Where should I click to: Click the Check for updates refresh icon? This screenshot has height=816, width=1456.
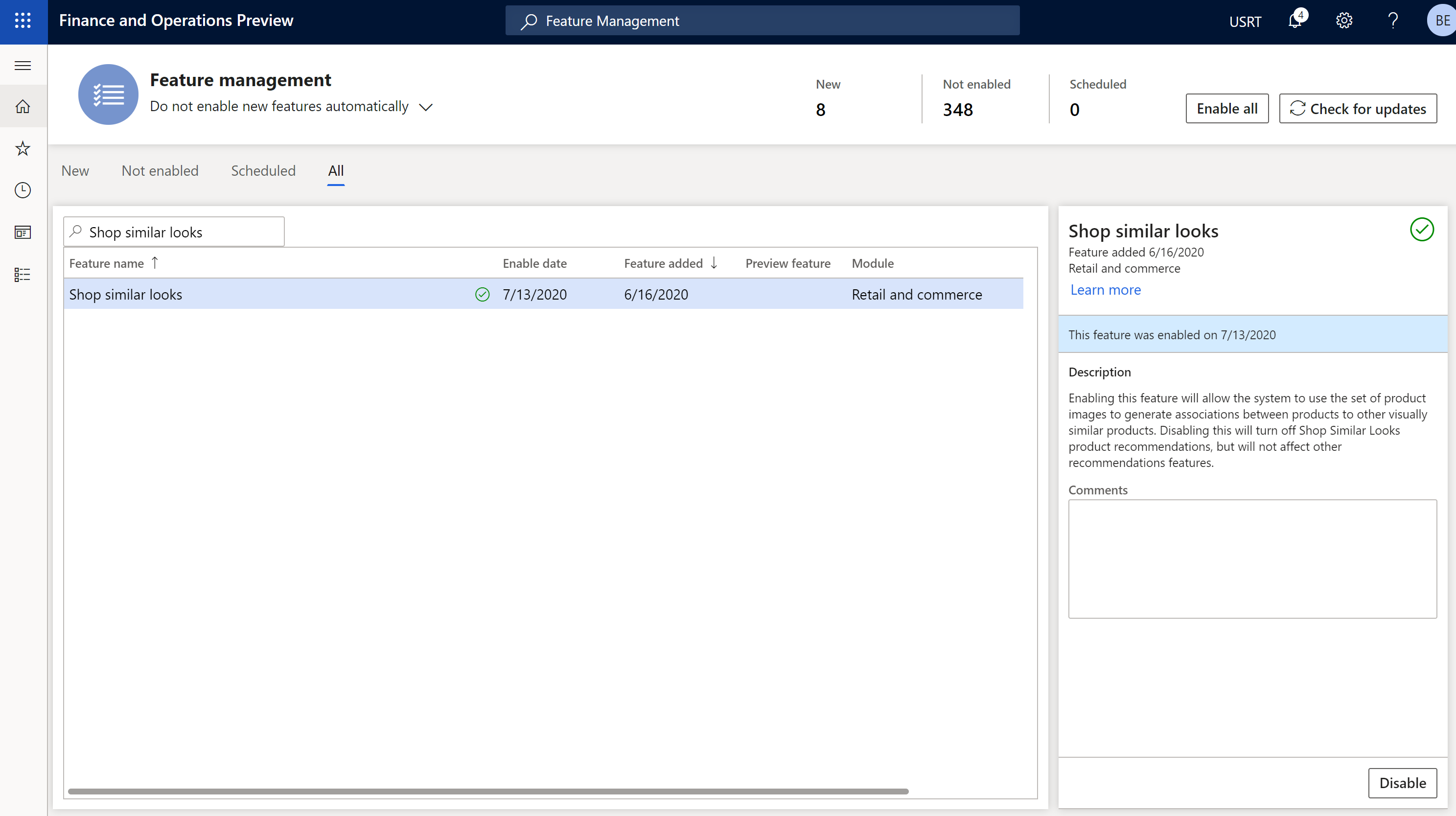[1296, 108]
